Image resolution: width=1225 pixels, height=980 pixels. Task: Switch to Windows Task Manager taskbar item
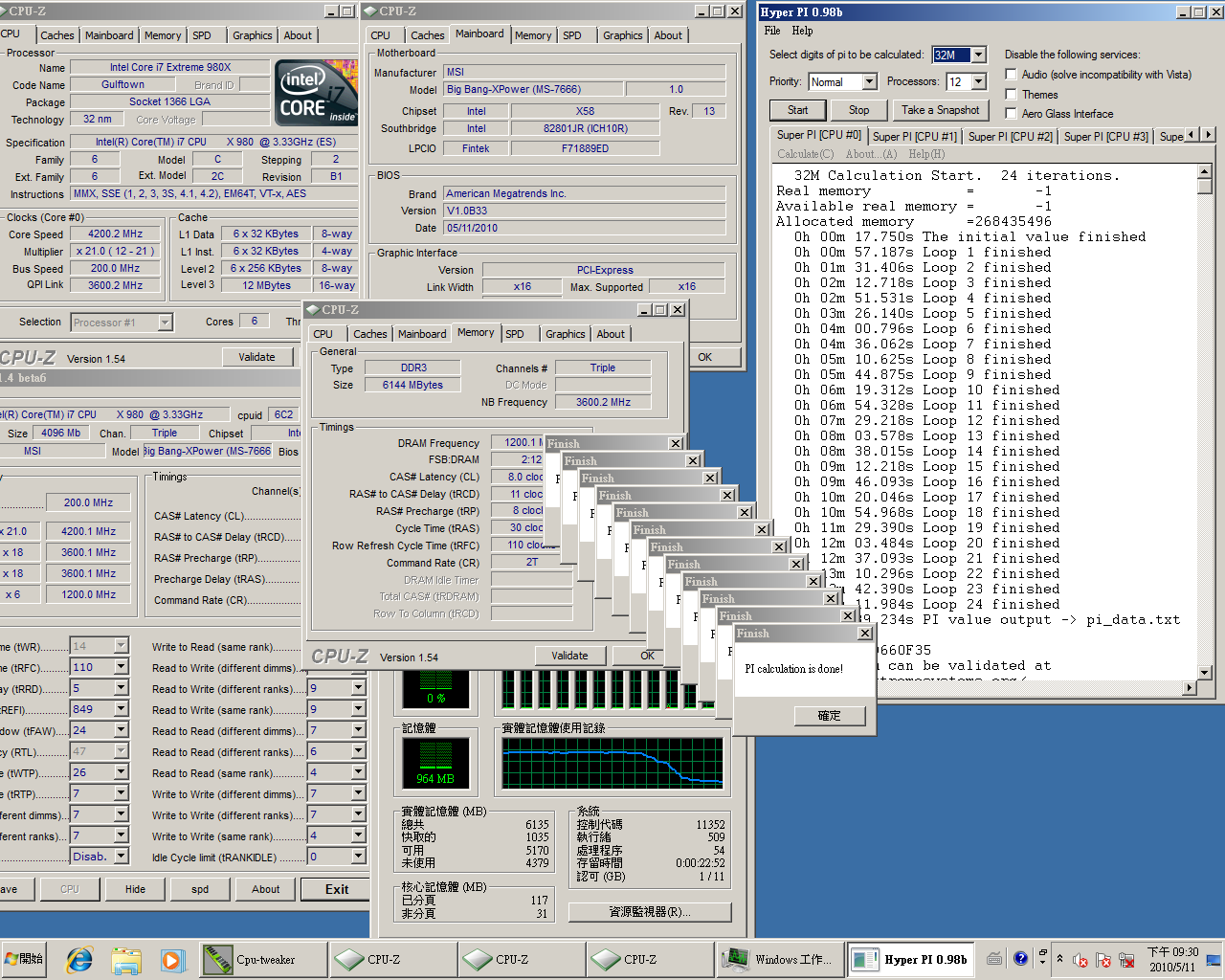pyautogui.click(x=779, y=959)
